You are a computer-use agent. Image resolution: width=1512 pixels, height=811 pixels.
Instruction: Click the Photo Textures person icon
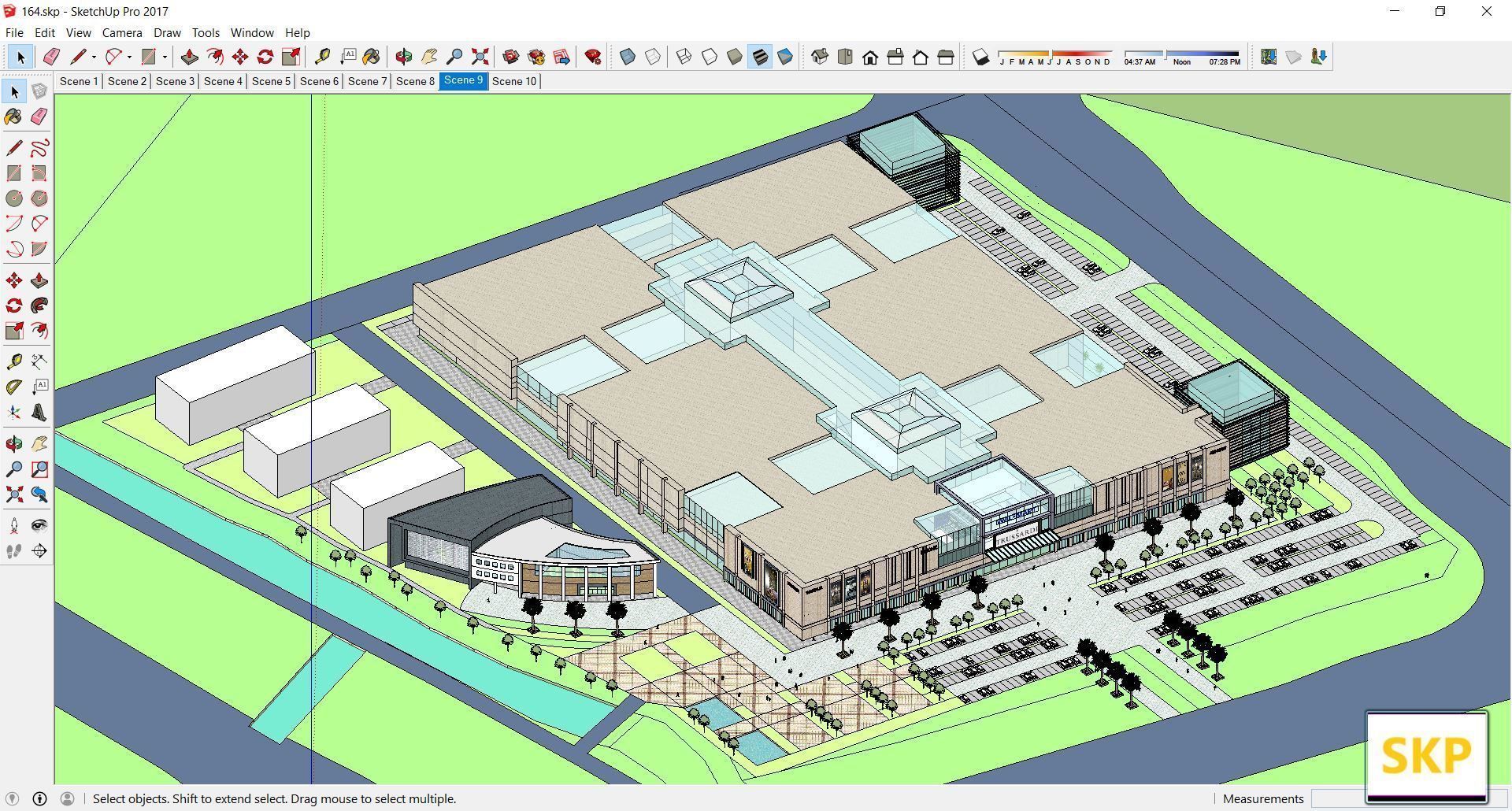pos(1319,57)
